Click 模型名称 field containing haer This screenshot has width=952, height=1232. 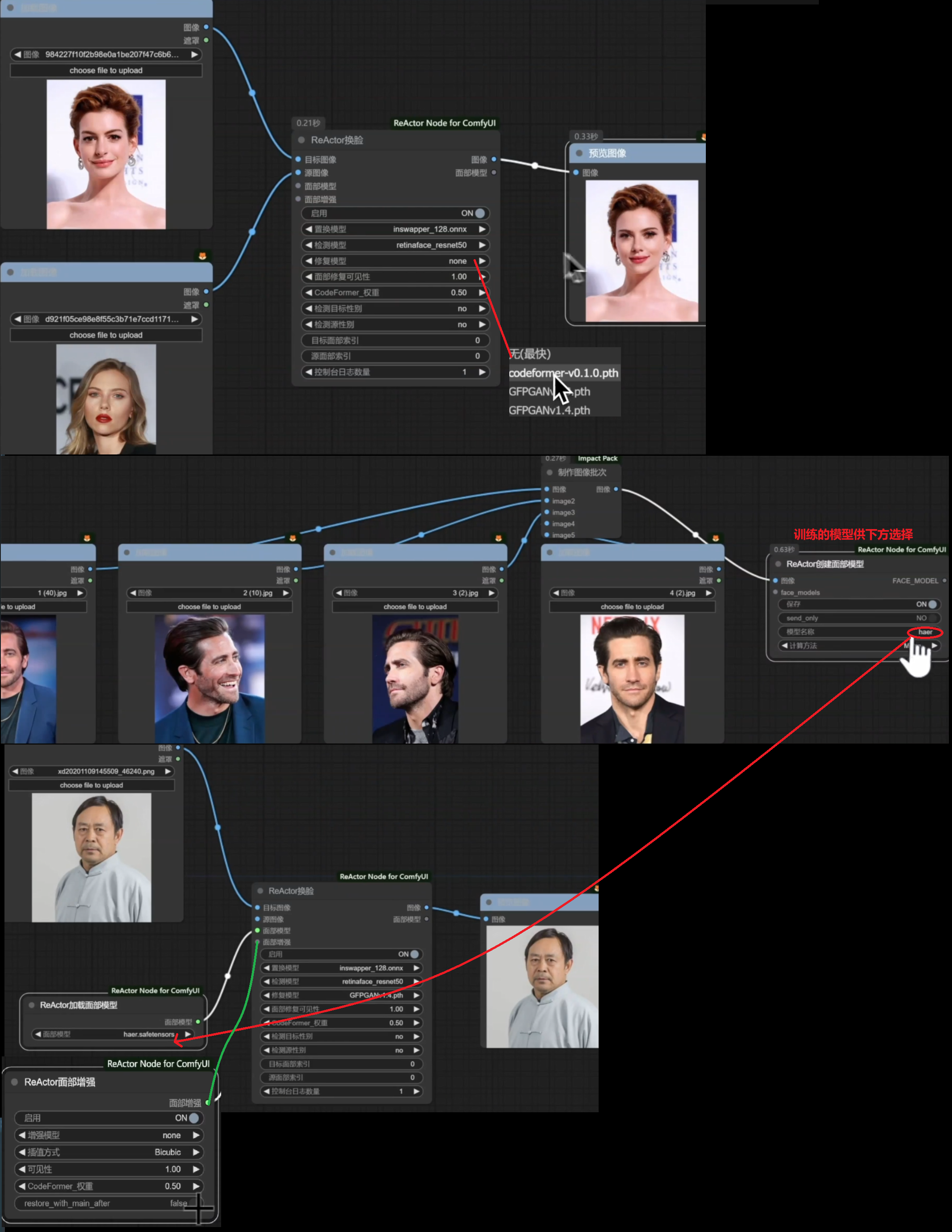[x=857, y=632]
